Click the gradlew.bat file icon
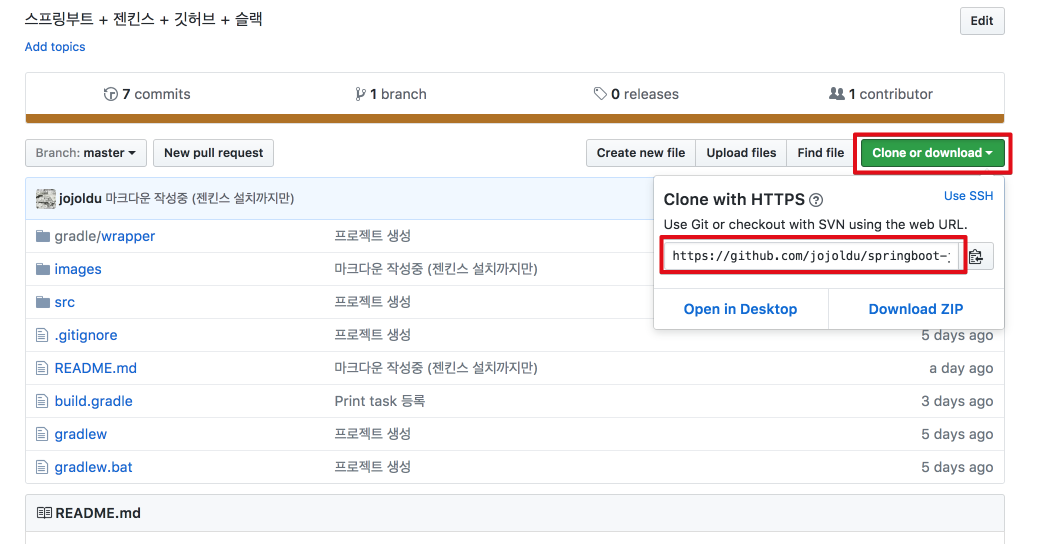1051x544 pixels. point(42,467)
